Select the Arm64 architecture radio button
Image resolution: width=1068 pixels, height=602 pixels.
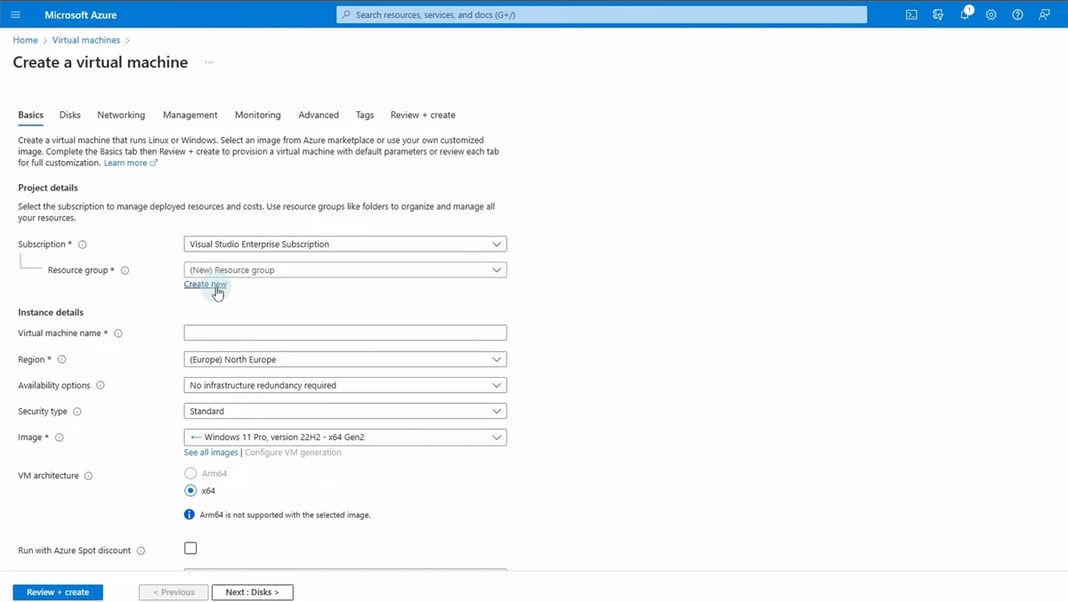click(189, 475)
